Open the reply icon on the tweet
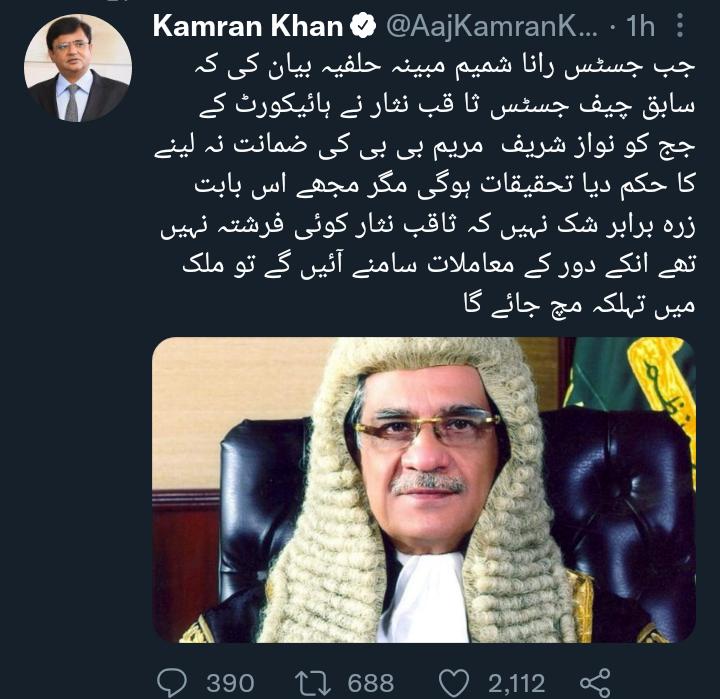 click(172, 683)
